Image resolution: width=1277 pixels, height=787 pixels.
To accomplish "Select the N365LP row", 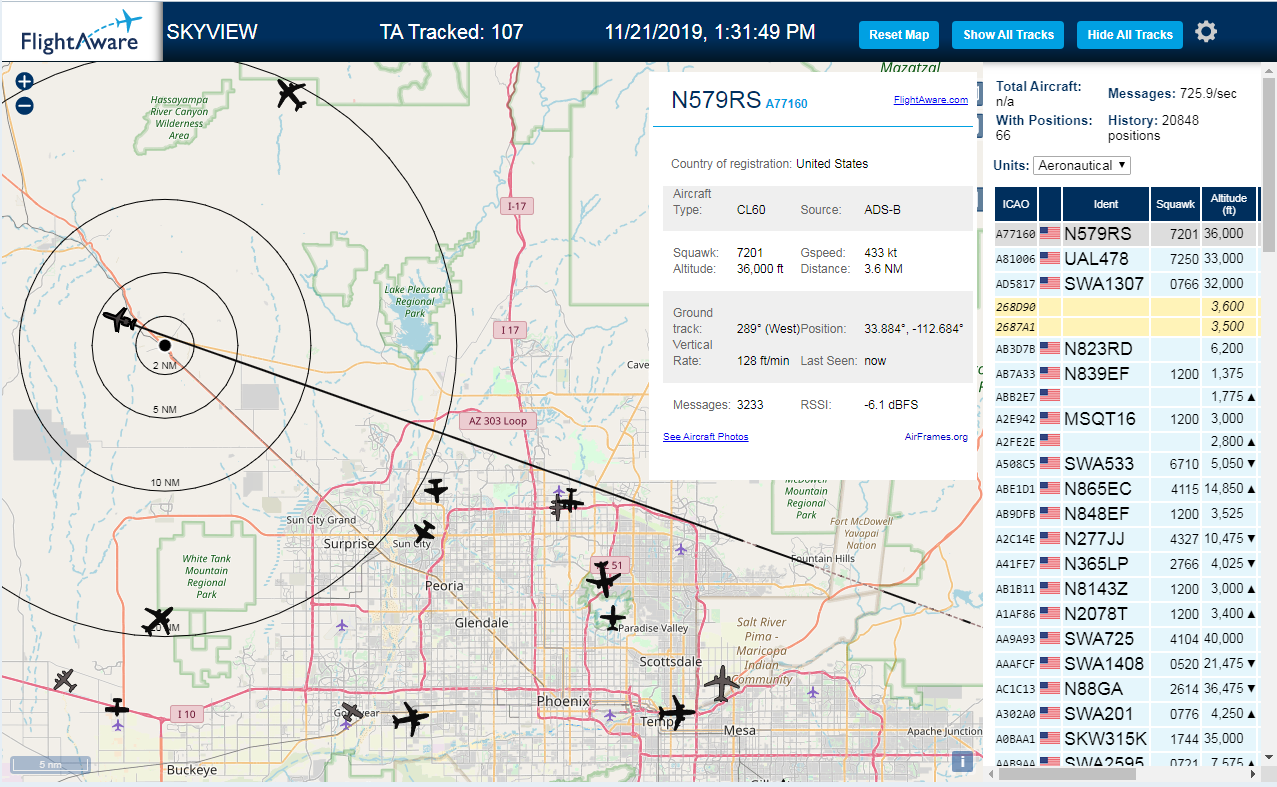I will pyautogui.click(x=1126, y=563).
